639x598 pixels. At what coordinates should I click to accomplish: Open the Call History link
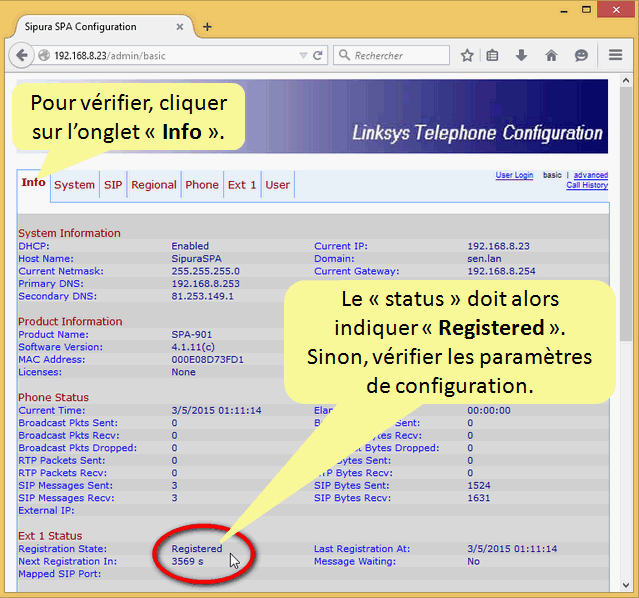click(x=587, y=185)
